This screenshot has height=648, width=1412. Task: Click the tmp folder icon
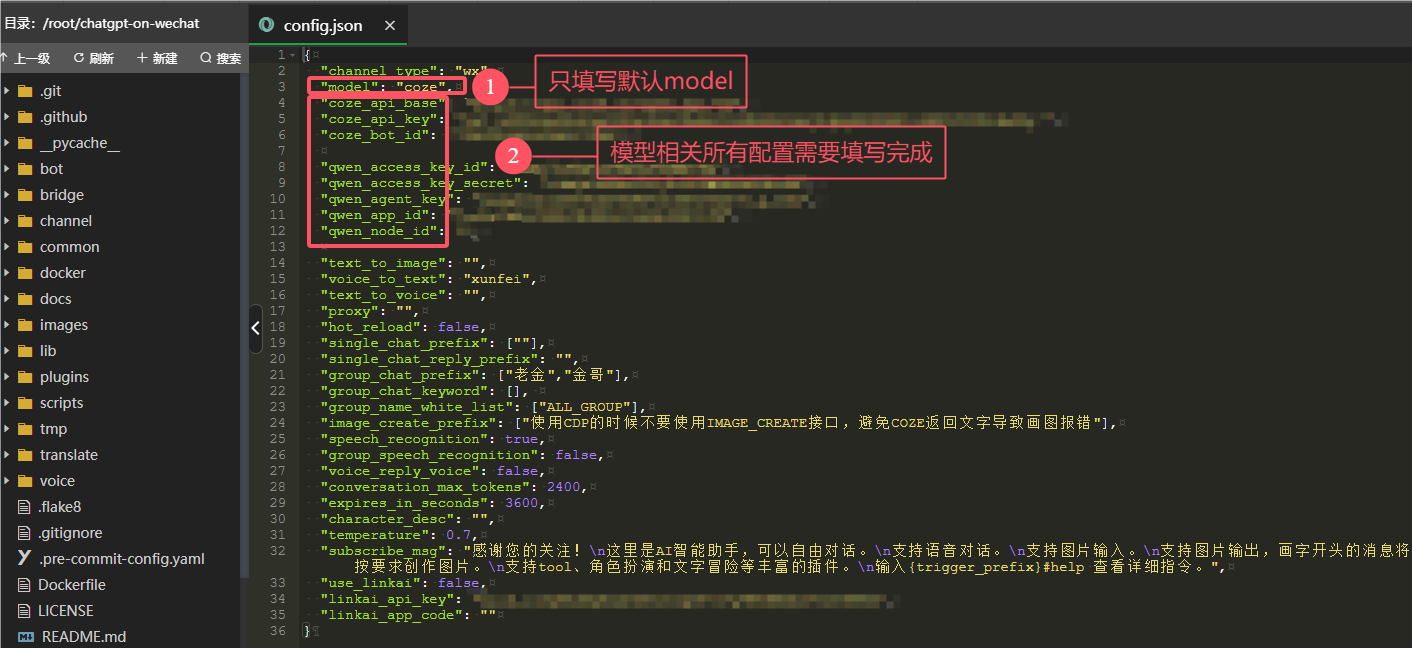click(25, 429)
